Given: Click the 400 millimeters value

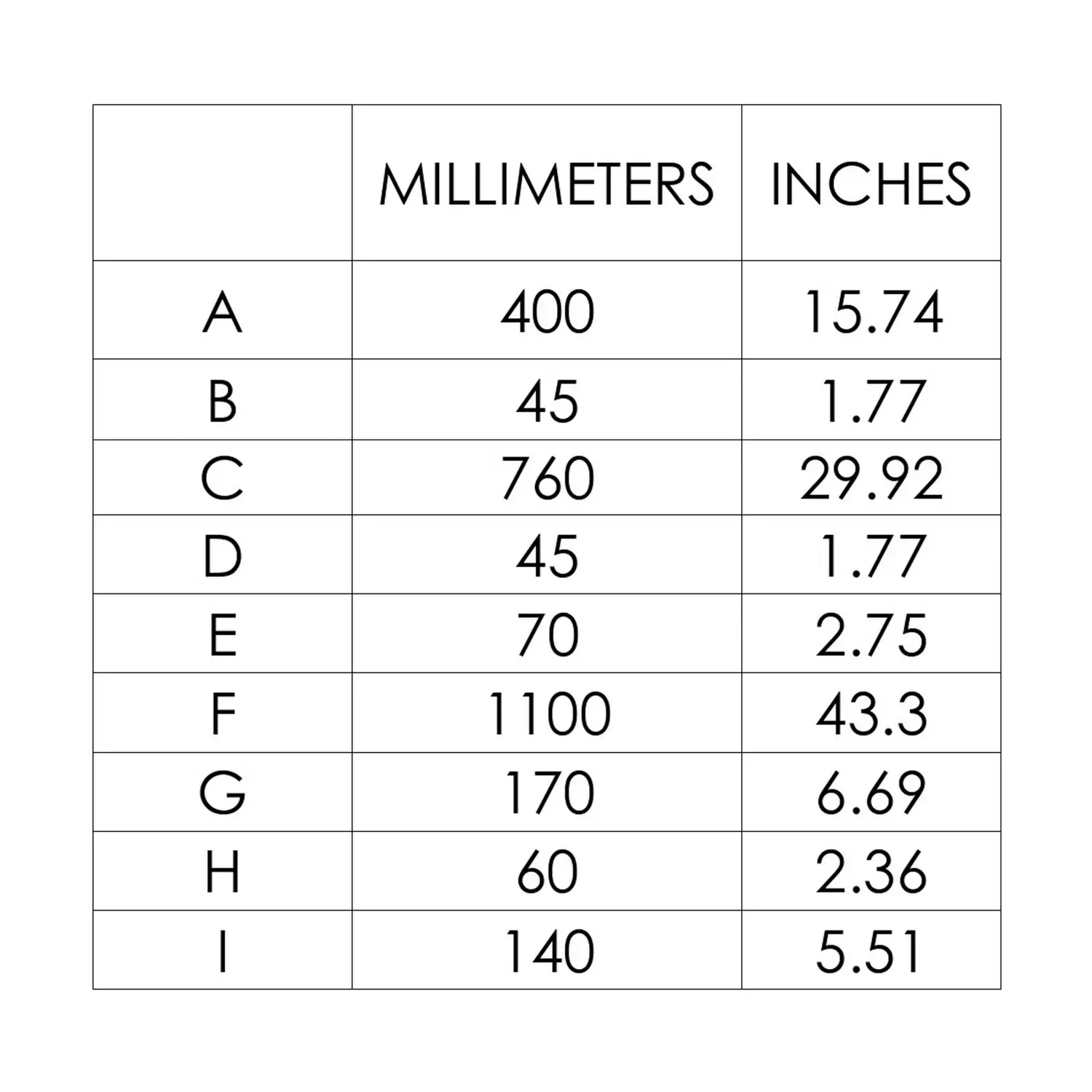Looking at the screenshot, I should click(547, 312).
